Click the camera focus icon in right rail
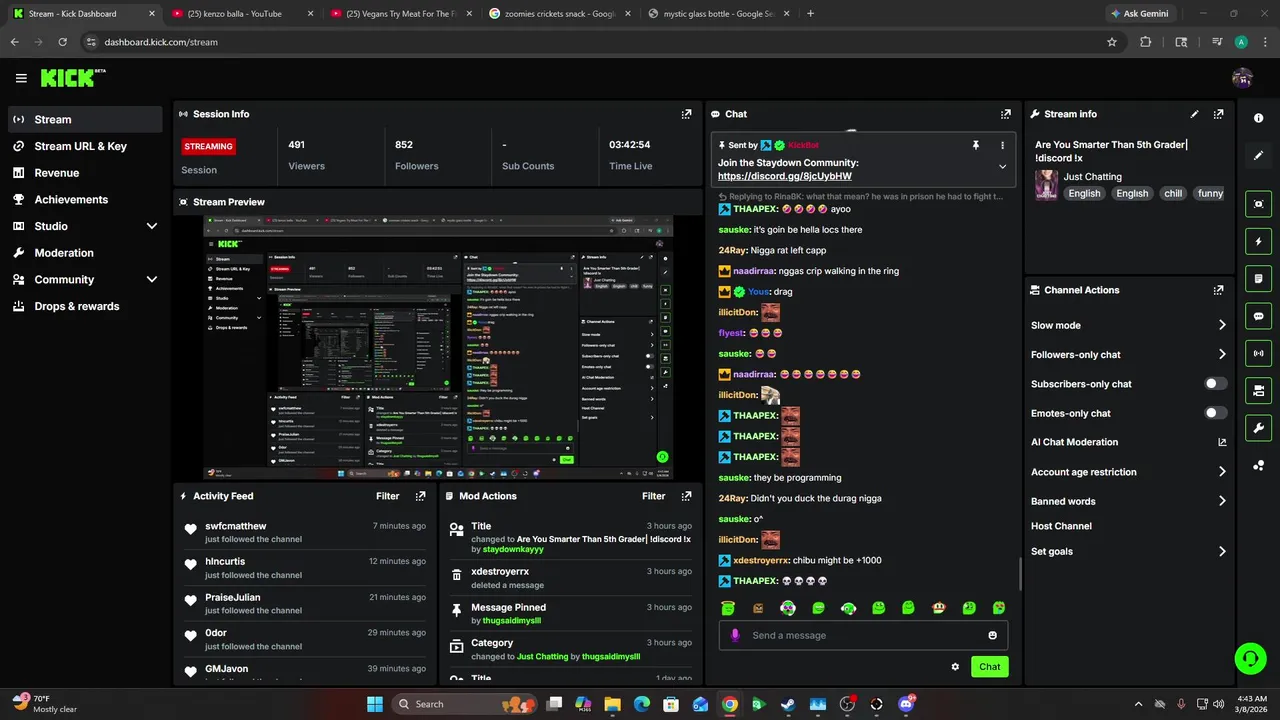The height and width of the screenshot is (720, 1280). coord(1258,204)
